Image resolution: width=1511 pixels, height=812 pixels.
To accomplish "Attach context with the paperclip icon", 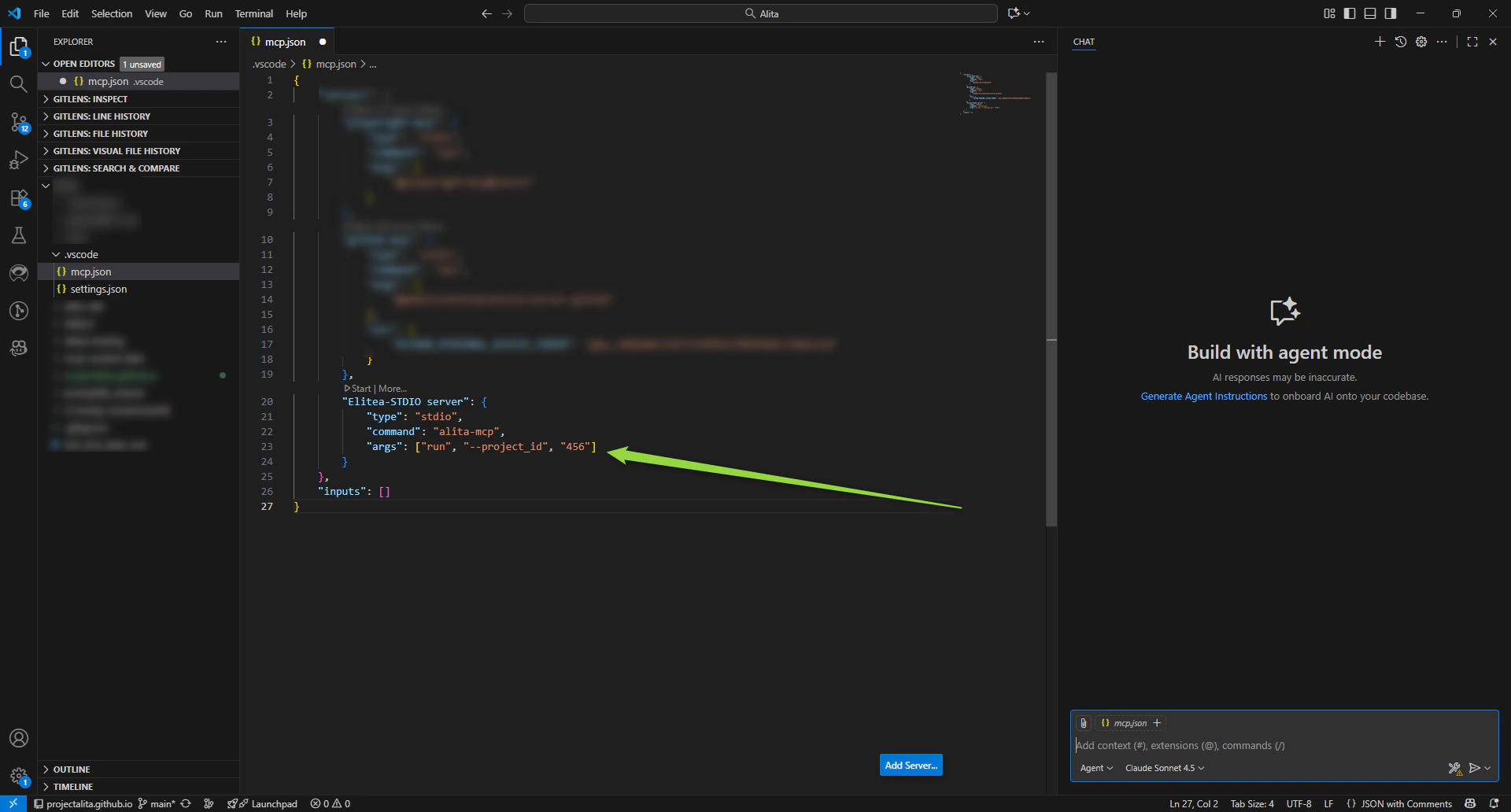I will 1084,722.
